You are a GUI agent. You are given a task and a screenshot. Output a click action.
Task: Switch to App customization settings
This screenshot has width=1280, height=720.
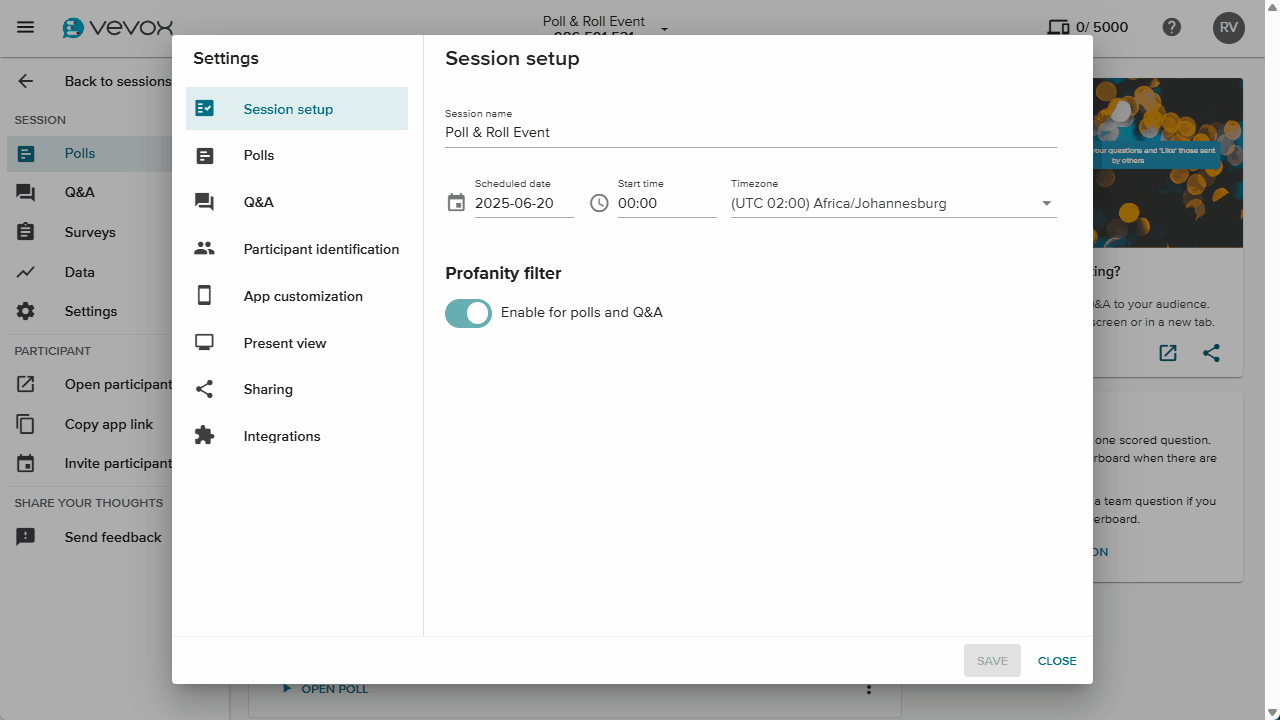302,296
